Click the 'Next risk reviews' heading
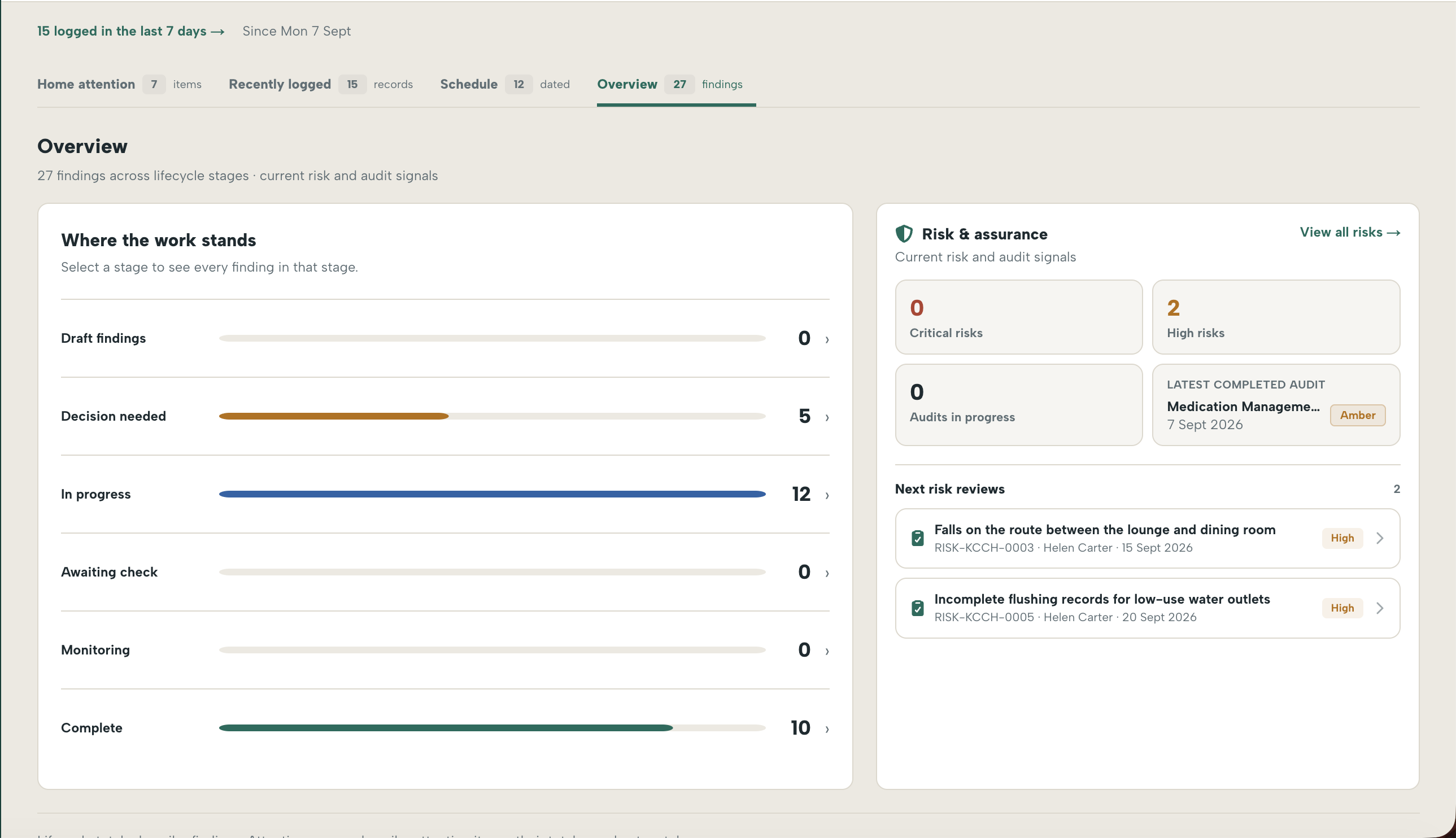 [949, 489]
